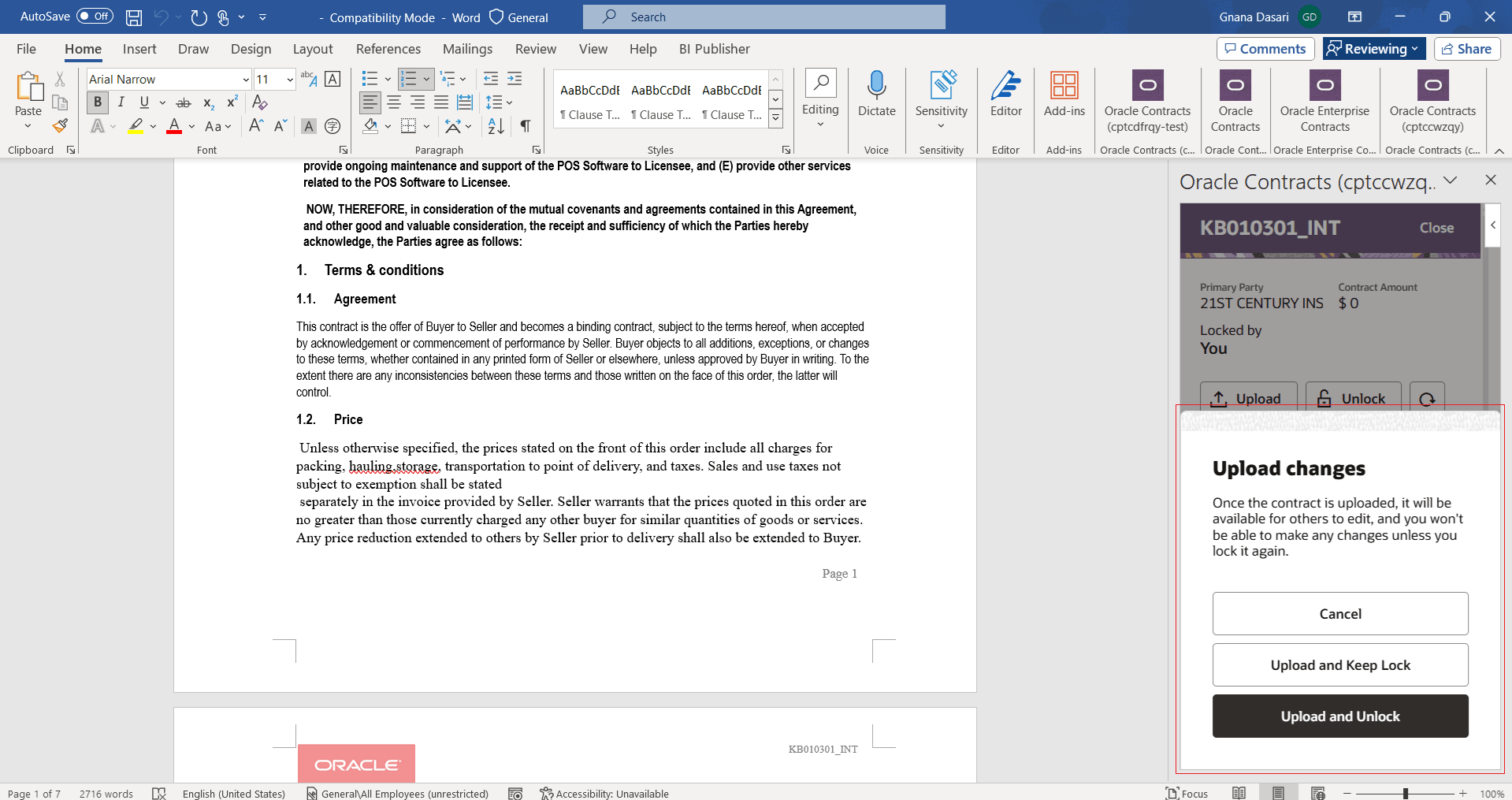Open the Editor pane
This screenshot has height=800, width=1512.
pos(1005,96)
